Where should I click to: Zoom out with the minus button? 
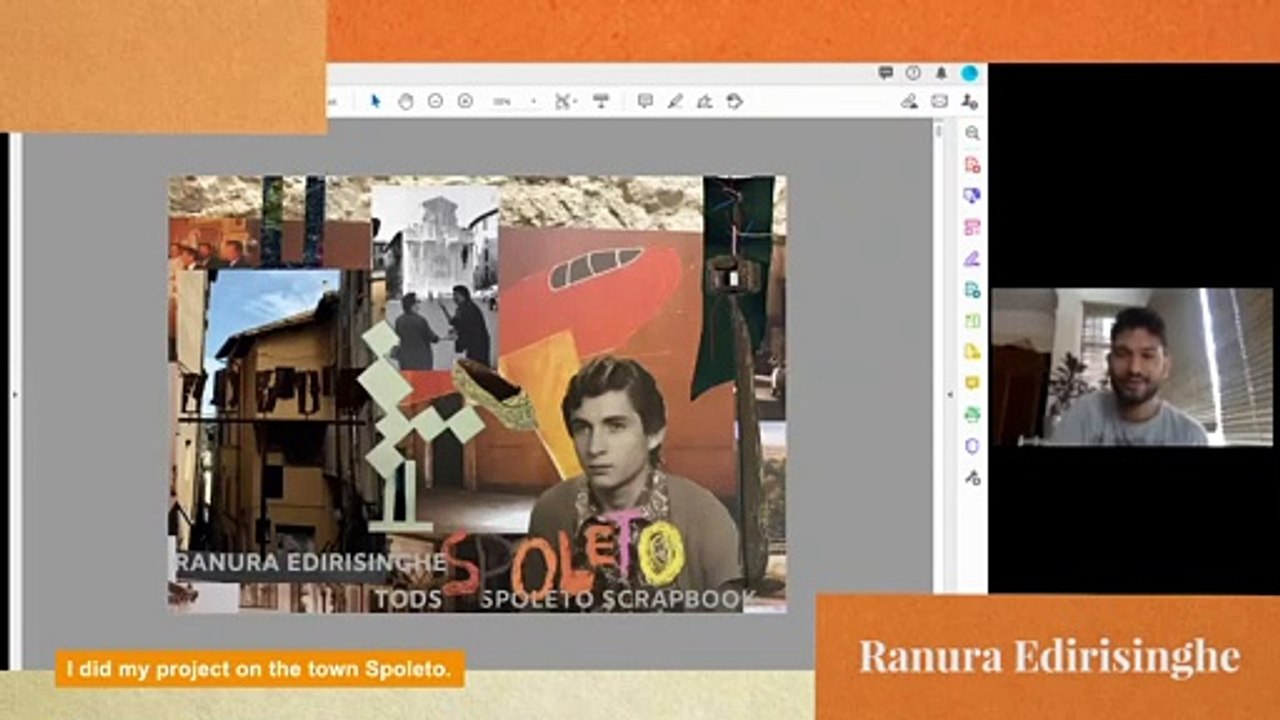coord(435,101)
